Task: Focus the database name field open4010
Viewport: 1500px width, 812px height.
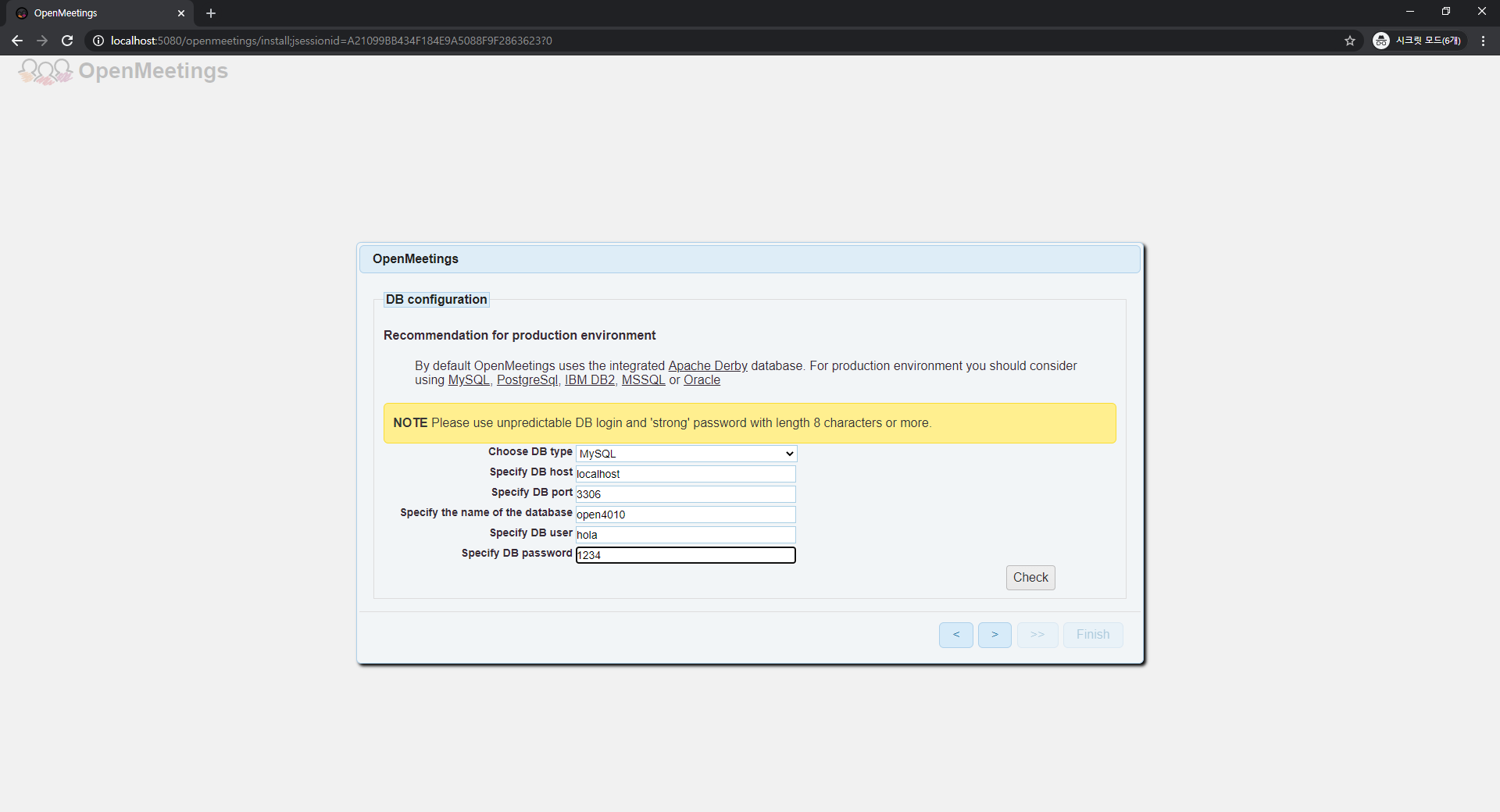Action: [x=686, y=515]
